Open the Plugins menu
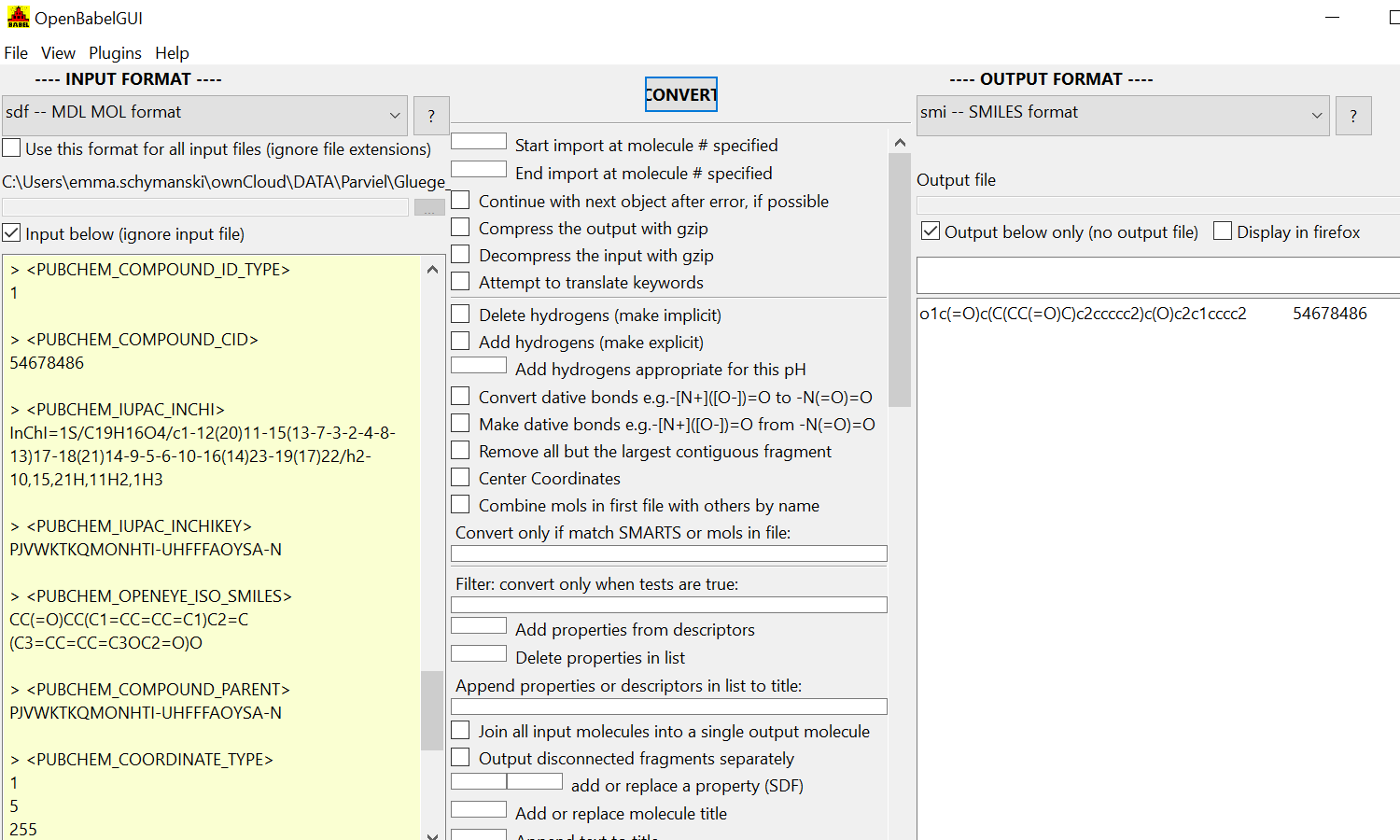1400x840 pixels. (x=115, y=53)
